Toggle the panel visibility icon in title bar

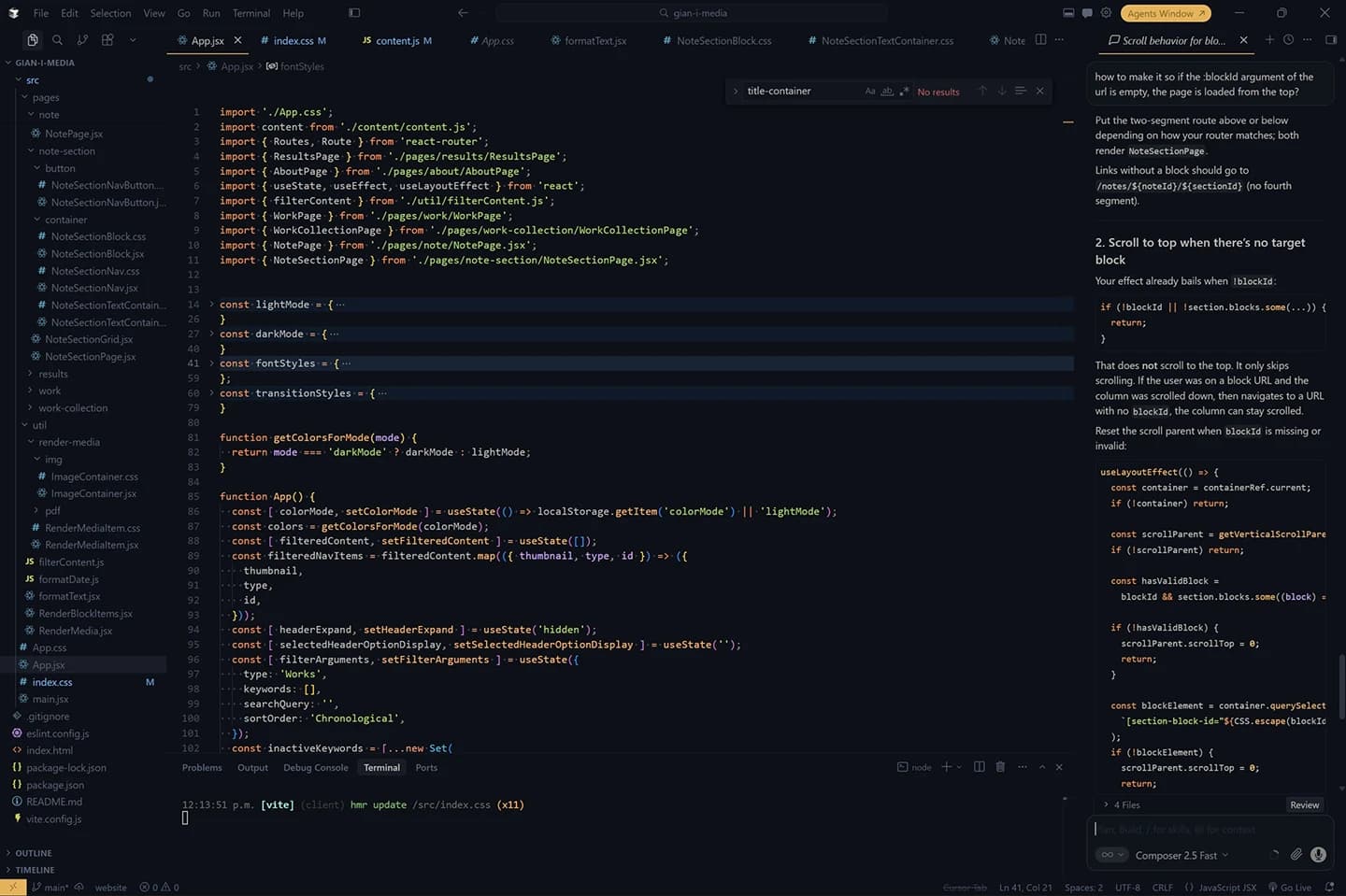pos(1068,13)
